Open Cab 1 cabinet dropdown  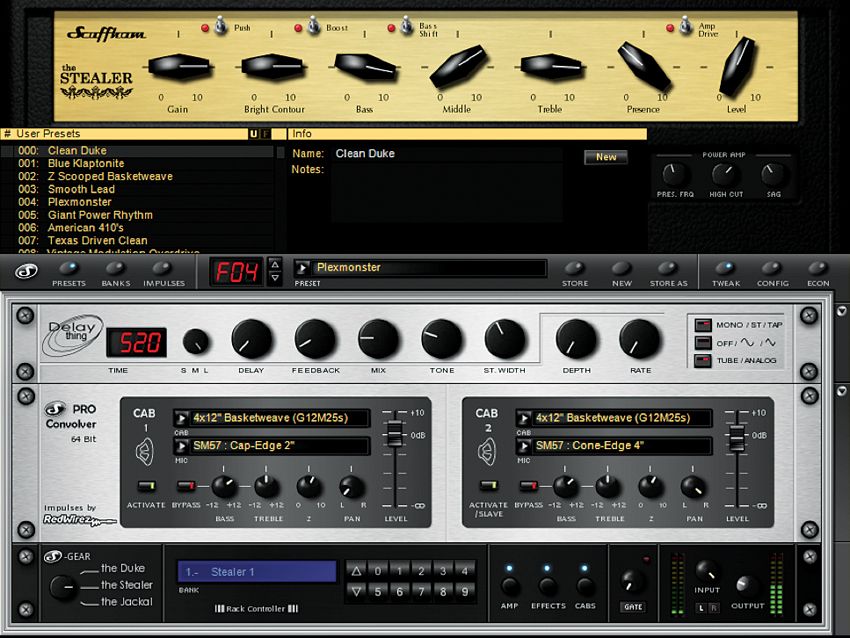(x=182, y=418)
